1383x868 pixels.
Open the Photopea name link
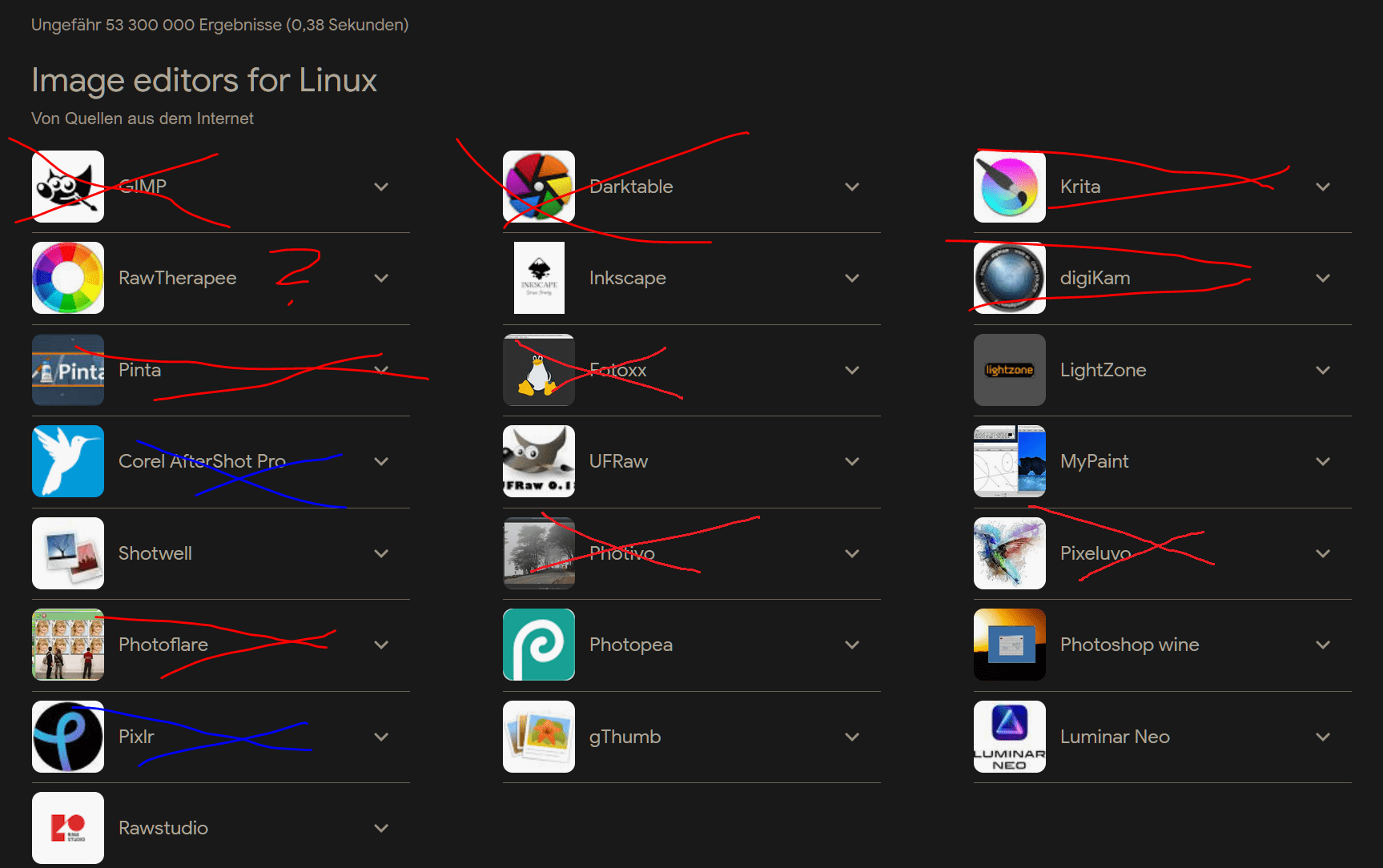click(631, 645)
